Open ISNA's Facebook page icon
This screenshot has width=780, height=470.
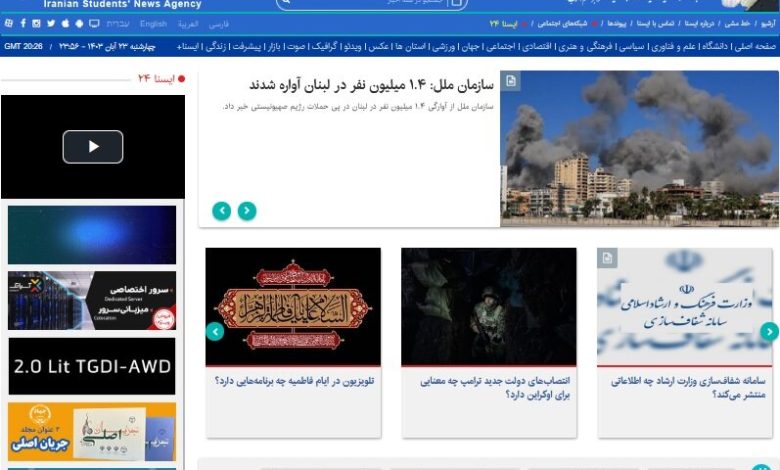coord(23,23)
